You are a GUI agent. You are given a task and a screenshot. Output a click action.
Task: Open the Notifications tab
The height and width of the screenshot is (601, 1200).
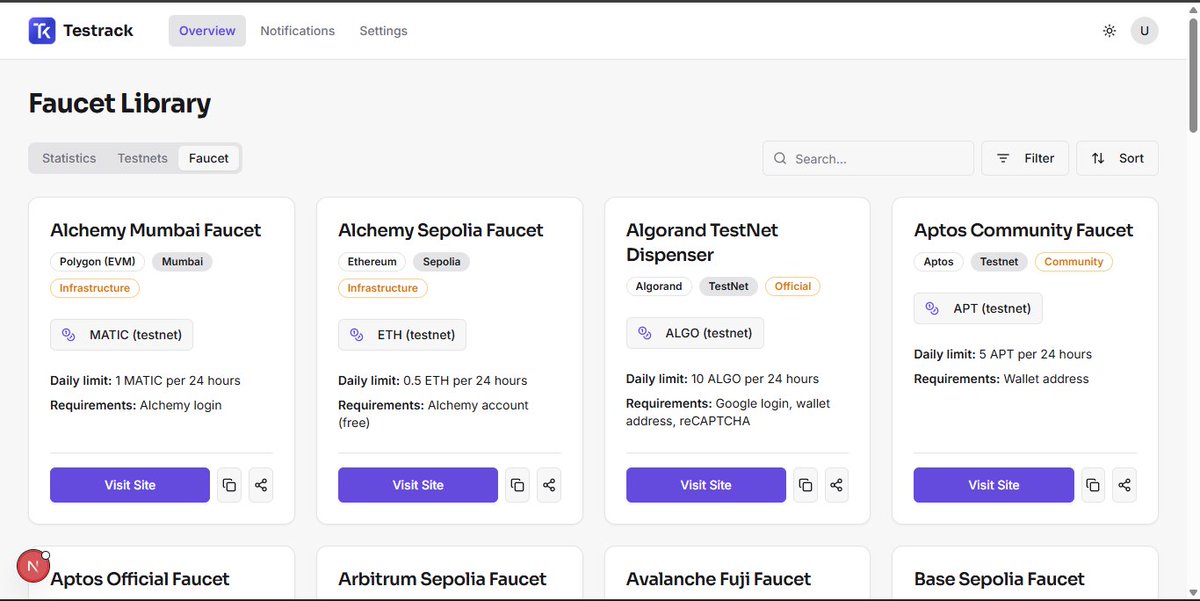tap(298, 31)
